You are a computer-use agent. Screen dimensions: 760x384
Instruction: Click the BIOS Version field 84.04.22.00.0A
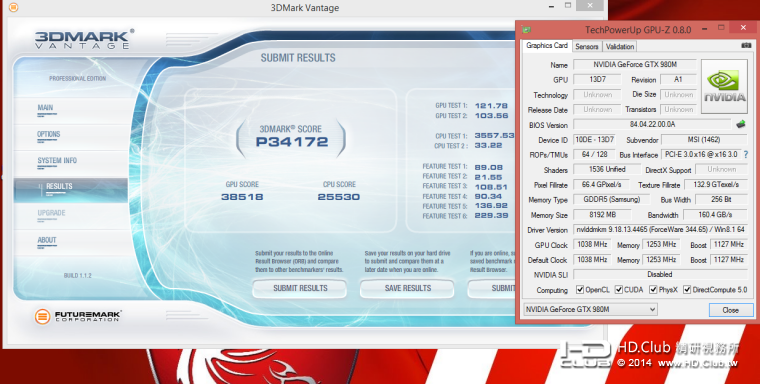tap(652, 124)
